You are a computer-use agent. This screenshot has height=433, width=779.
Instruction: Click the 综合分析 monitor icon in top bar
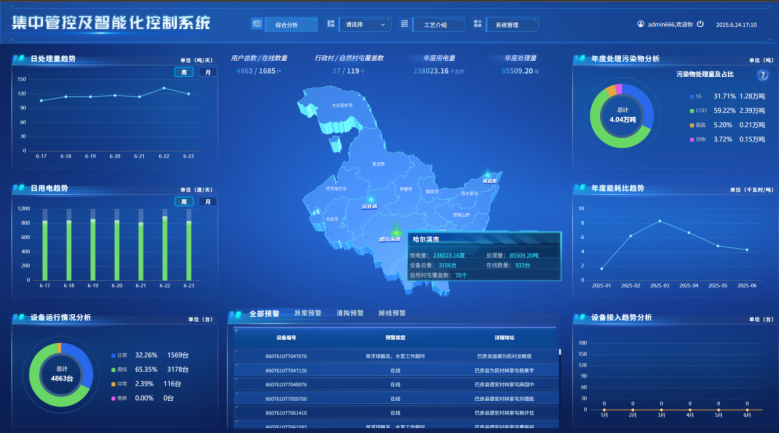(257, 23)
